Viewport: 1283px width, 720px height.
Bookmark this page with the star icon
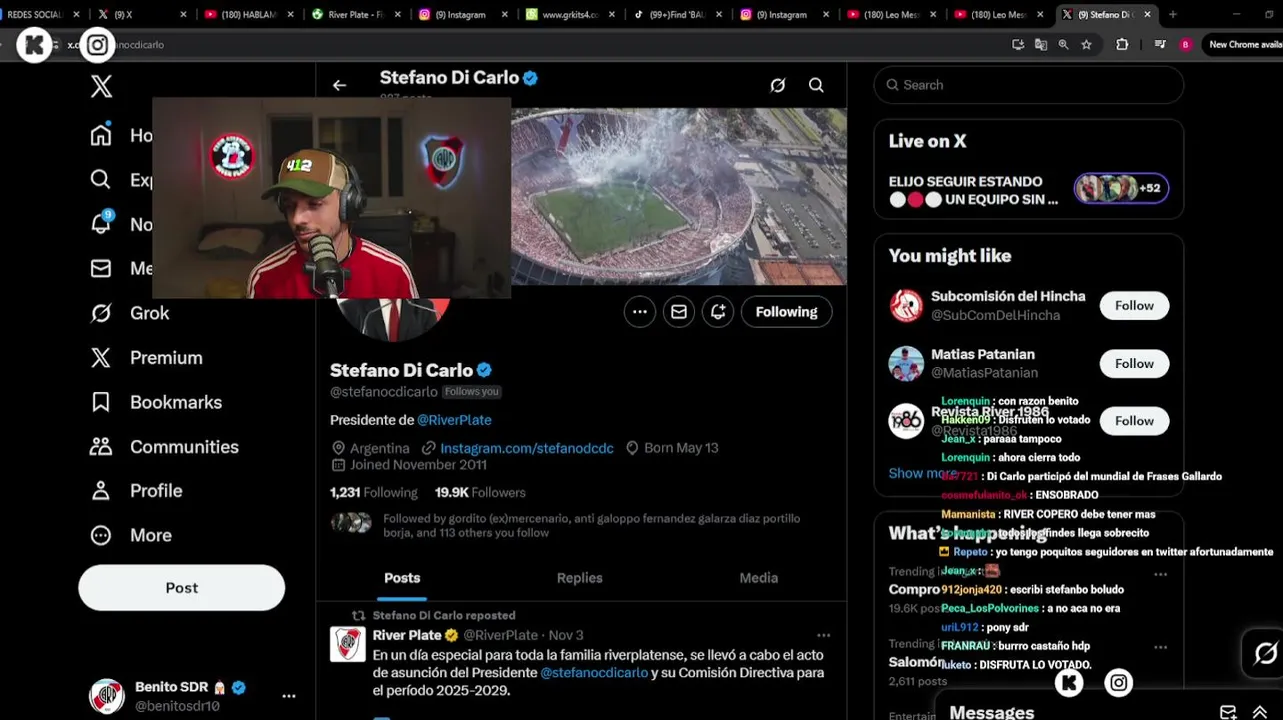[1086, 45]
